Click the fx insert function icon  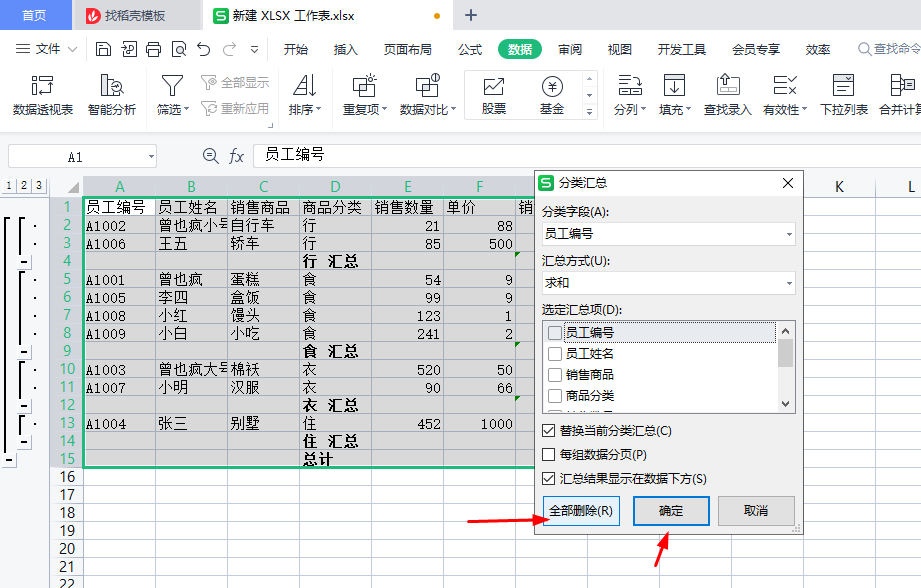tap(236, 156)
